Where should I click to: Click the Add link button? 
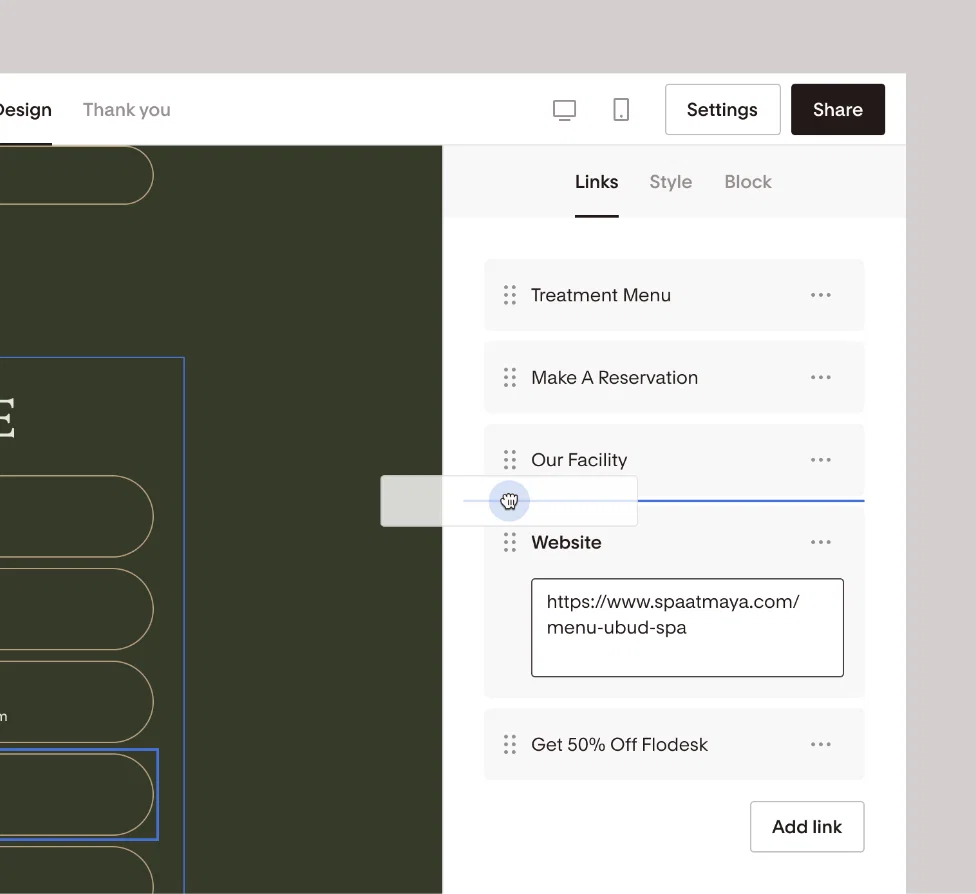coord(807,827)
